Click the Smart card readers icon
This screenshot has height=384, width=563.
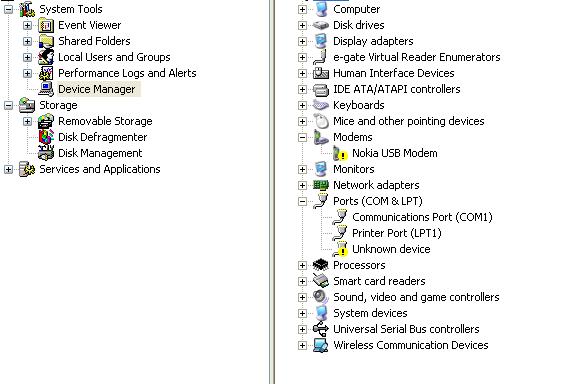click(321, 281)
